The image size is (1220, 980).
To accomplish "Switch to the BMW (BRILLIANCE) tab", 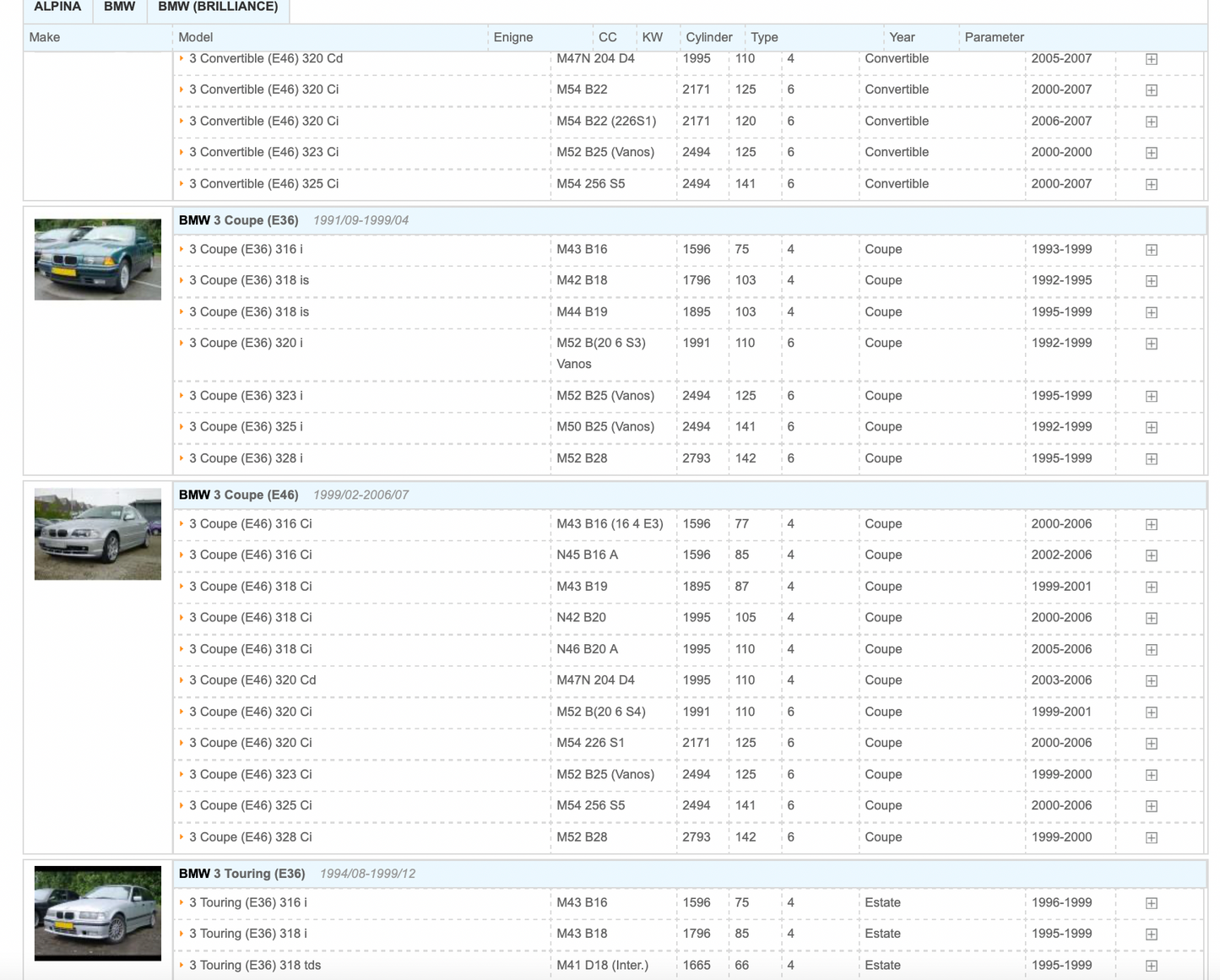I will pos(218,8).
